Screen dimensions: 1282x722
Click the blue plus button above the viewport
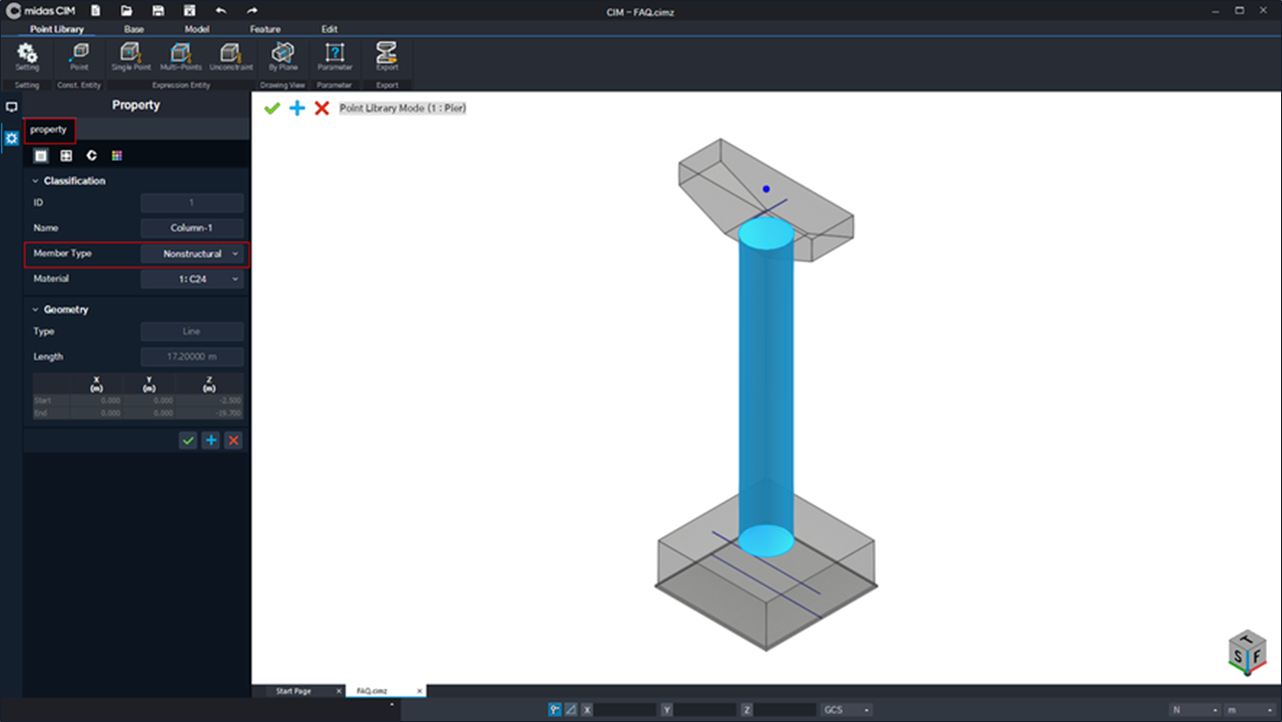point(297,108)
